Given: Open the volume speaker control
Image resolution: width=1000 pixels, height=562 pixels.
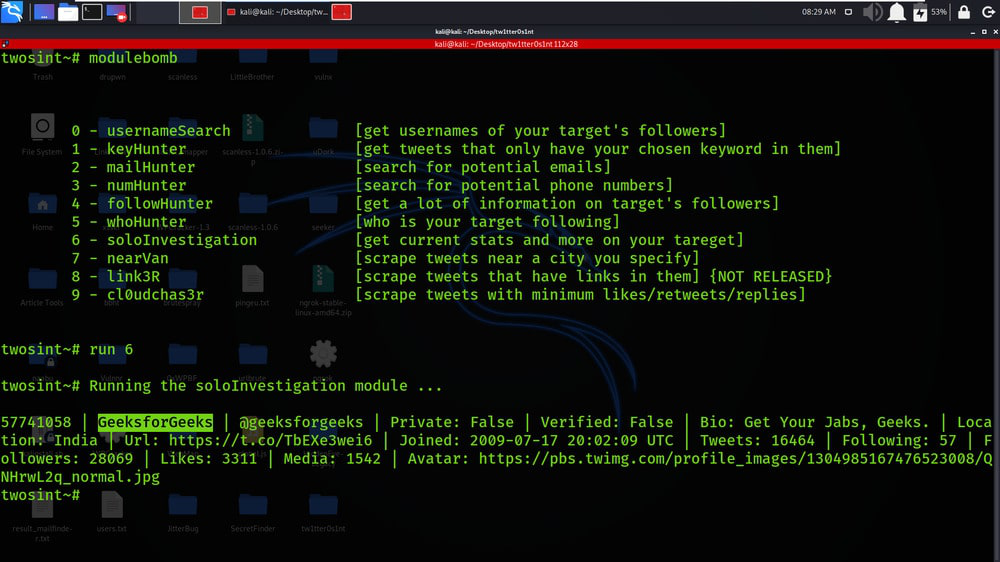Looking at the screenshot, I should pos(872,12).
